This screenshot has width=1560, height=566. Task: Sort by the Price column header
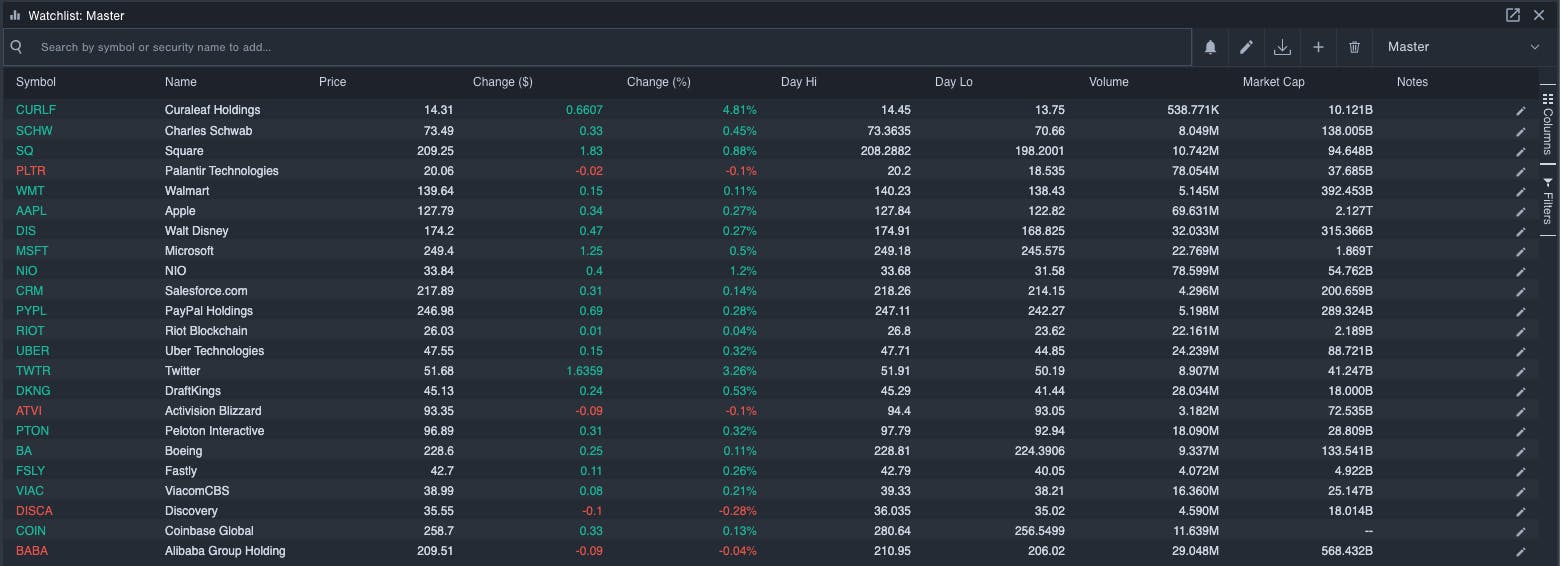point(333,82)
